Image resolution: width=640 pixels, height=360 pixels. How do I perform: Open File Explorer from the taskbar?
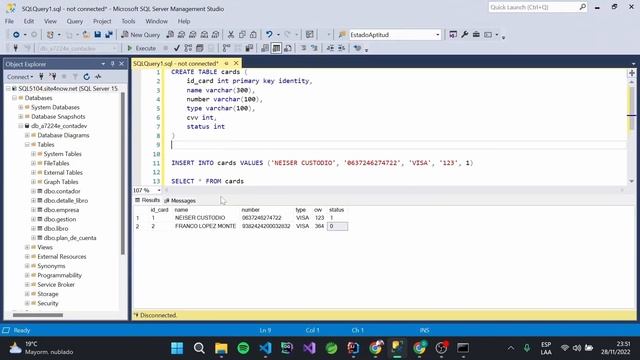[x=221, y=348]
